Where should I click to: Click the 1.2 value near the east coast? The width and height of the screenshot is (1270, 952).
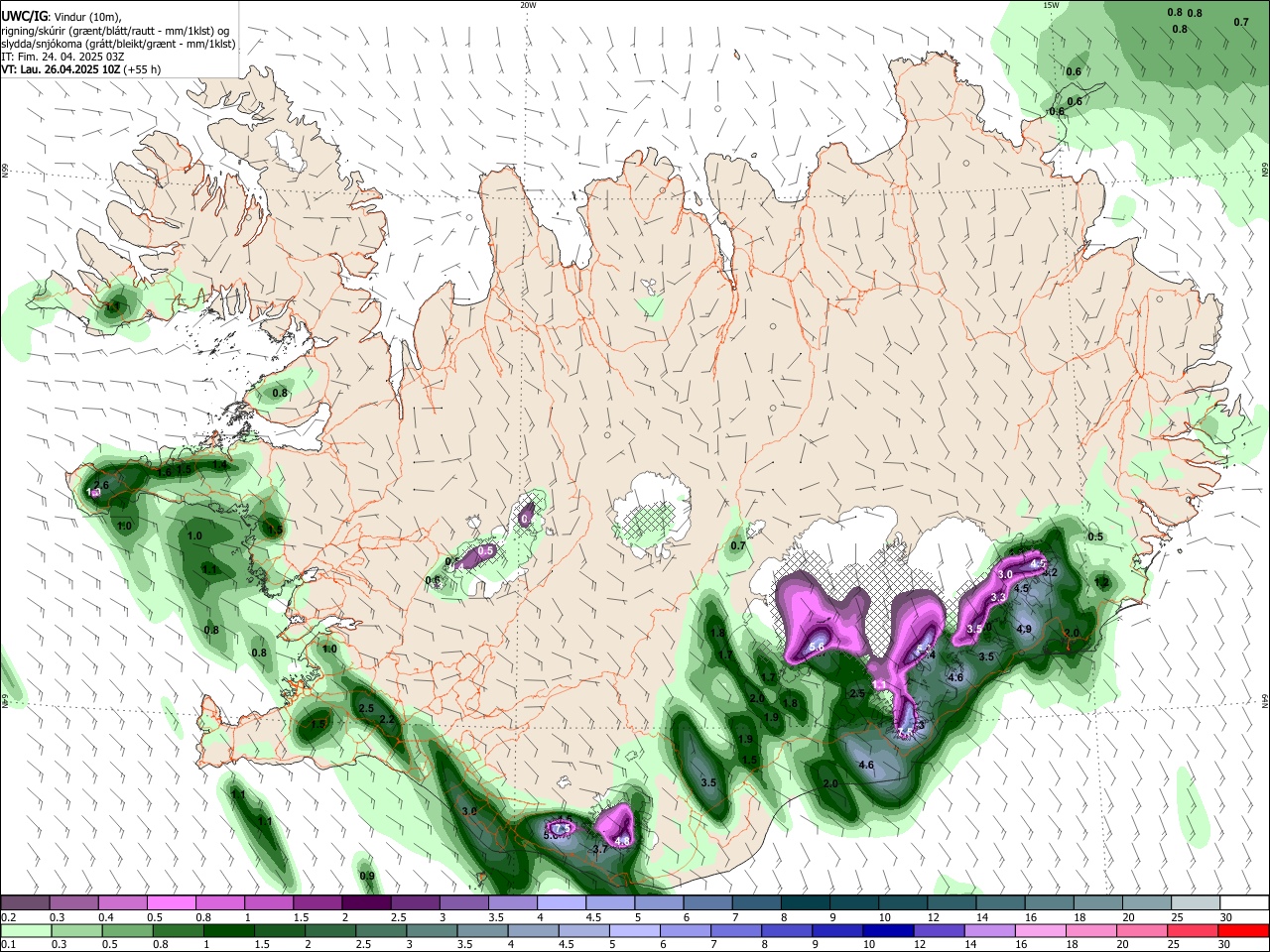pyautogui.click(x=1103, y=583)
